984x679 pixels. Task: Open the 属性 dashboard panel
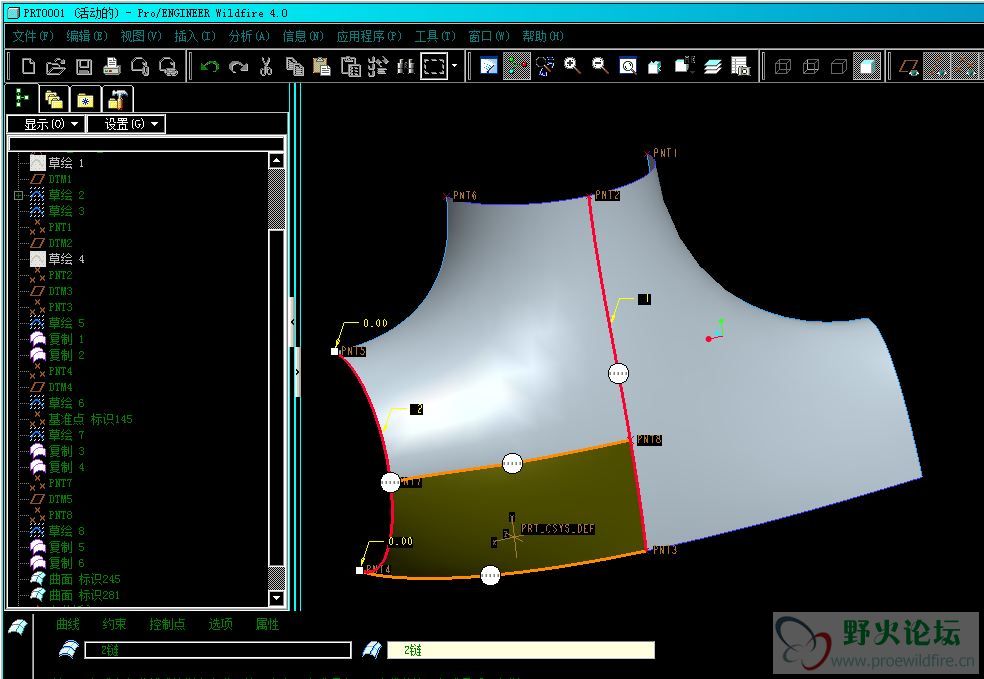[267, 624]
